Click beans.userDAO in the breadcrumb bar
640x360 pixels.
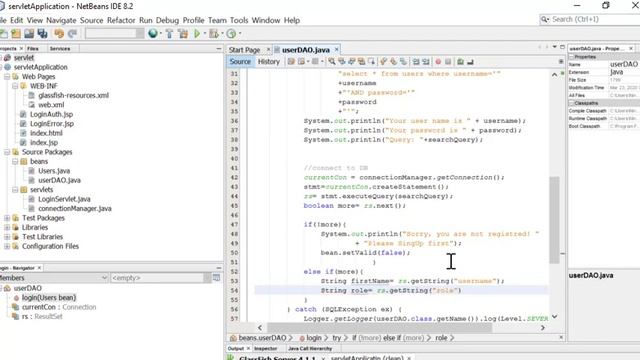tap(262, 338)
